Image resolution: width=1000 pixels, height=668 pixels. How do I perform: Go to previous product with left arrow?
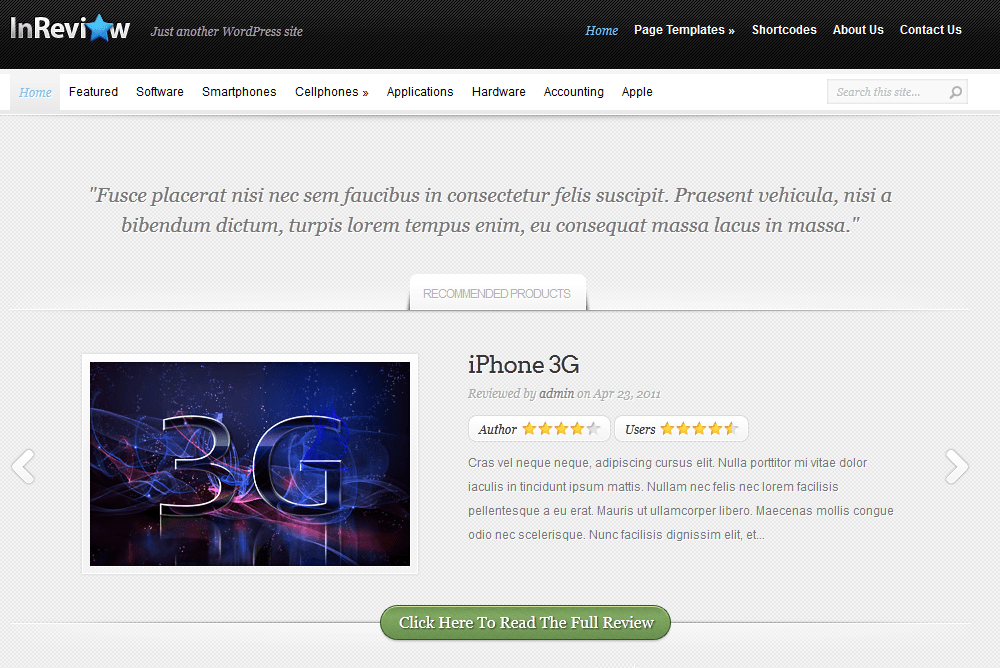(x=23, y=466)
